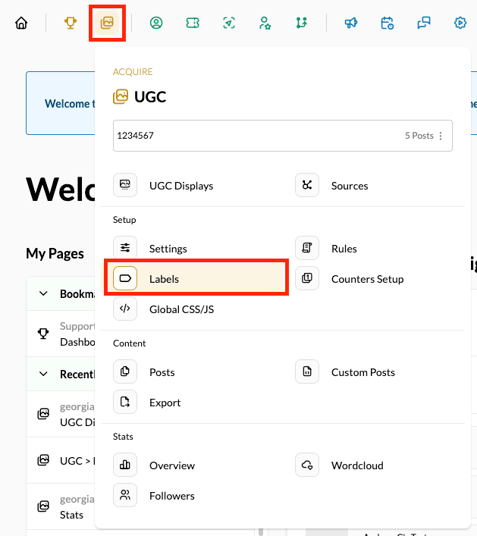Select the 1234567 UGC selector field
Image resolution: width=477 pixels, height=536 pixels.
(283, 136)
